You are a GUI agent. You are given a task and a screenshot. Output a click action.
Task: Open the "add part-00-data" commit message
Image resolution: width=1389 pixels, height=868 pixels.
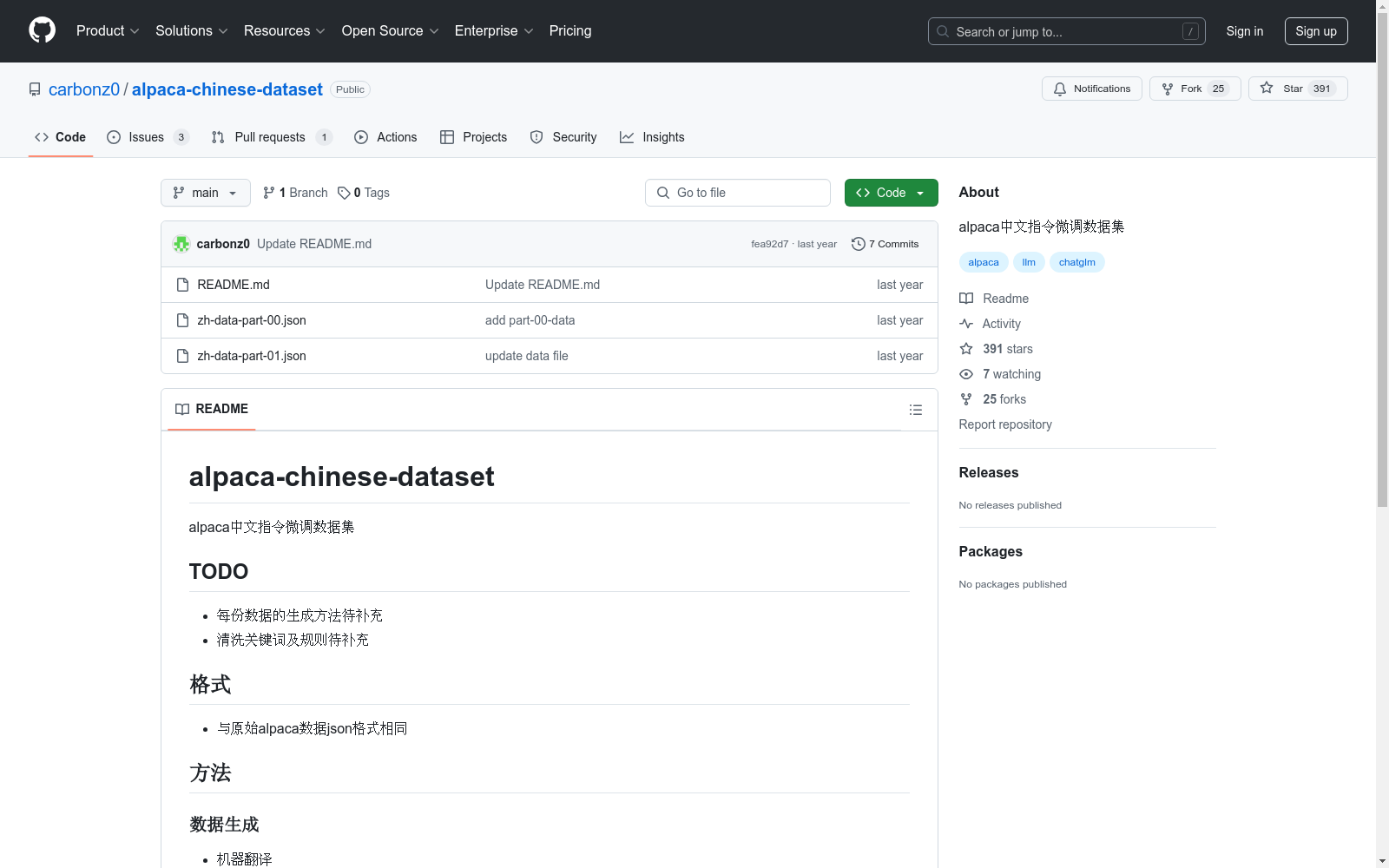coord(530,320)
